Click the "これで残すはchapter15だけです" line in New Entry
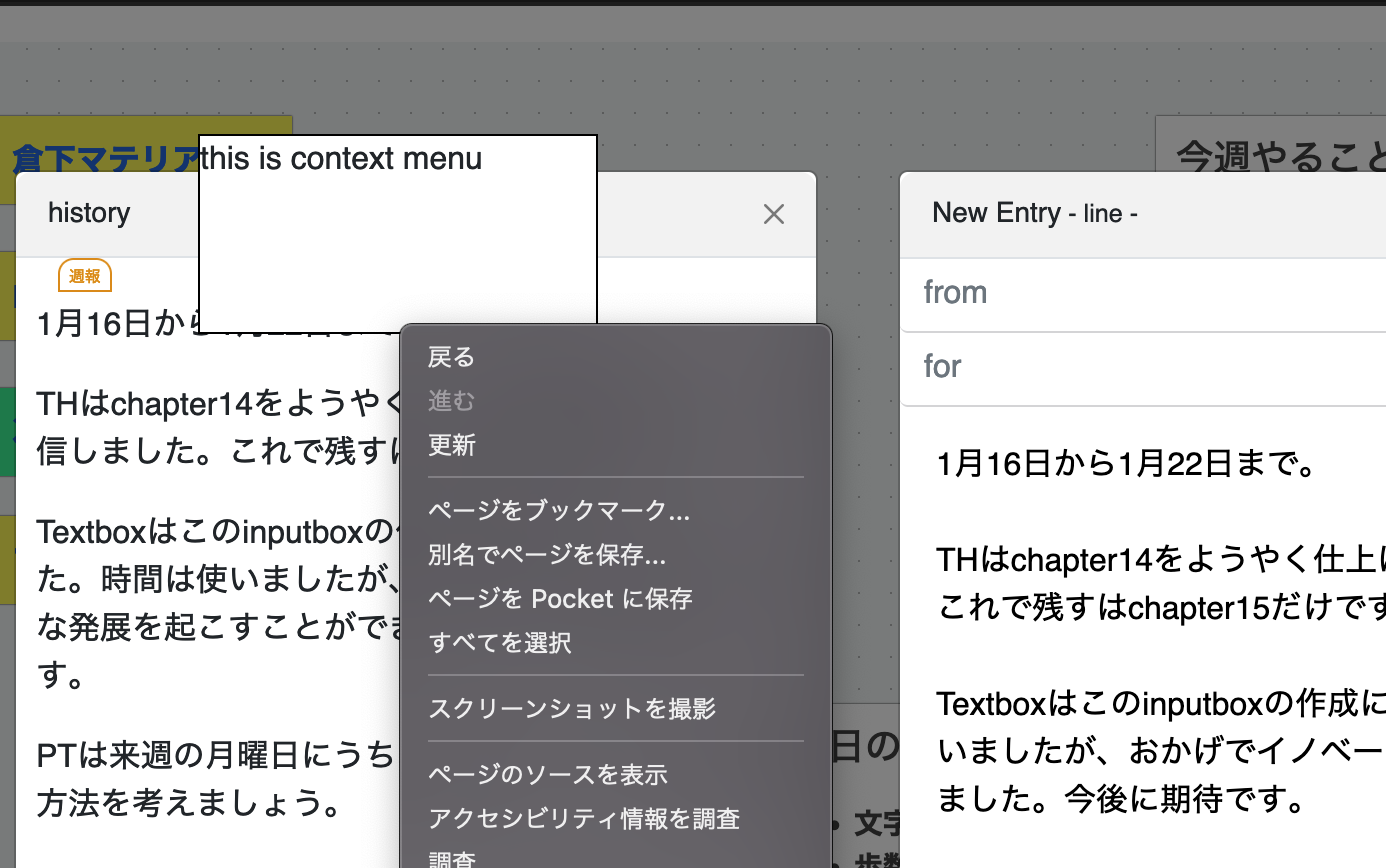The width and height of the screenshot is (1386, 868). click(1161, 606)
